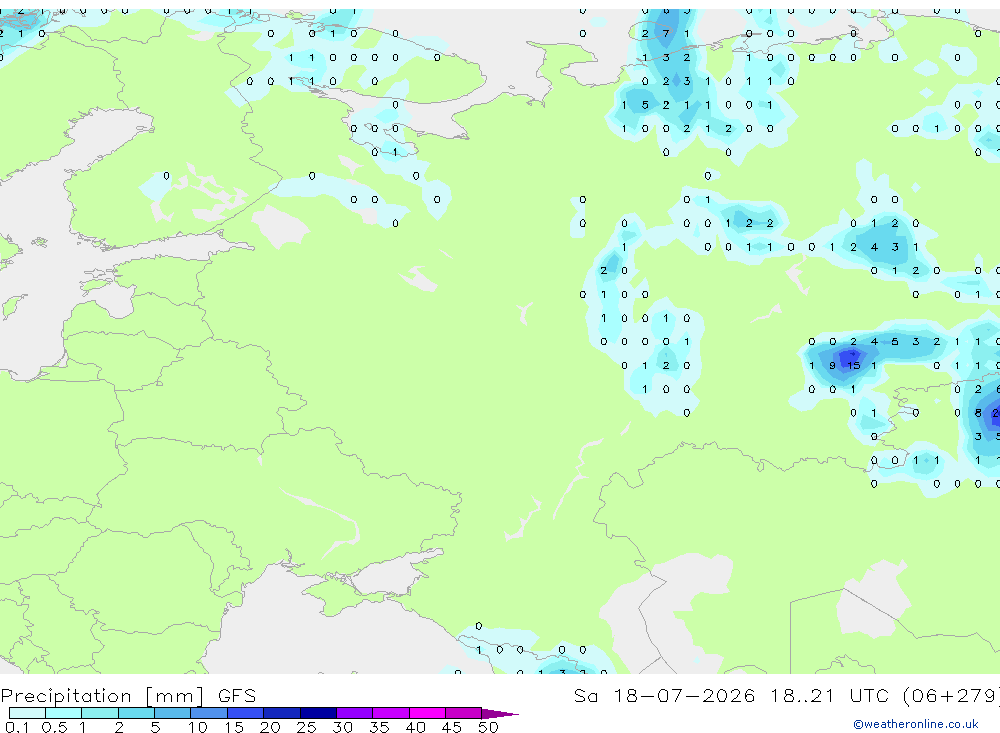Click the 'Precipitation [mm] GFS' title text
1000x733 pixels.
coord(128,696)
